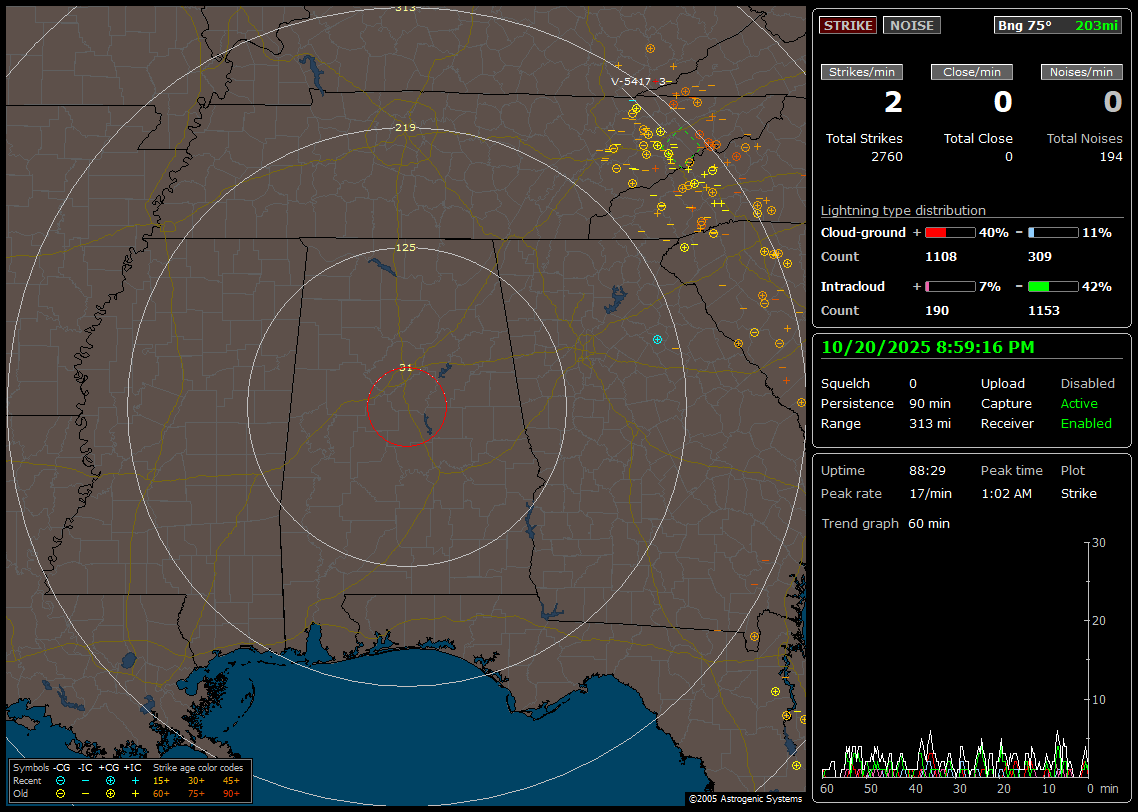Image resolution: width=1138 pixels, height=812 pixels.
Task: Click the yellow old -CG symbol in legend
Action: 60,793
